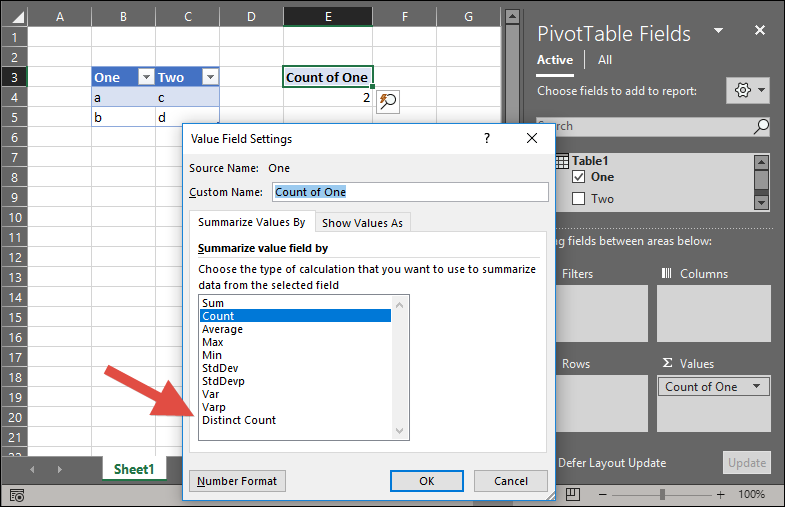Click the help question mark in dialog
The height and width of the screenshot is (507, 785).
coord(487,139)
